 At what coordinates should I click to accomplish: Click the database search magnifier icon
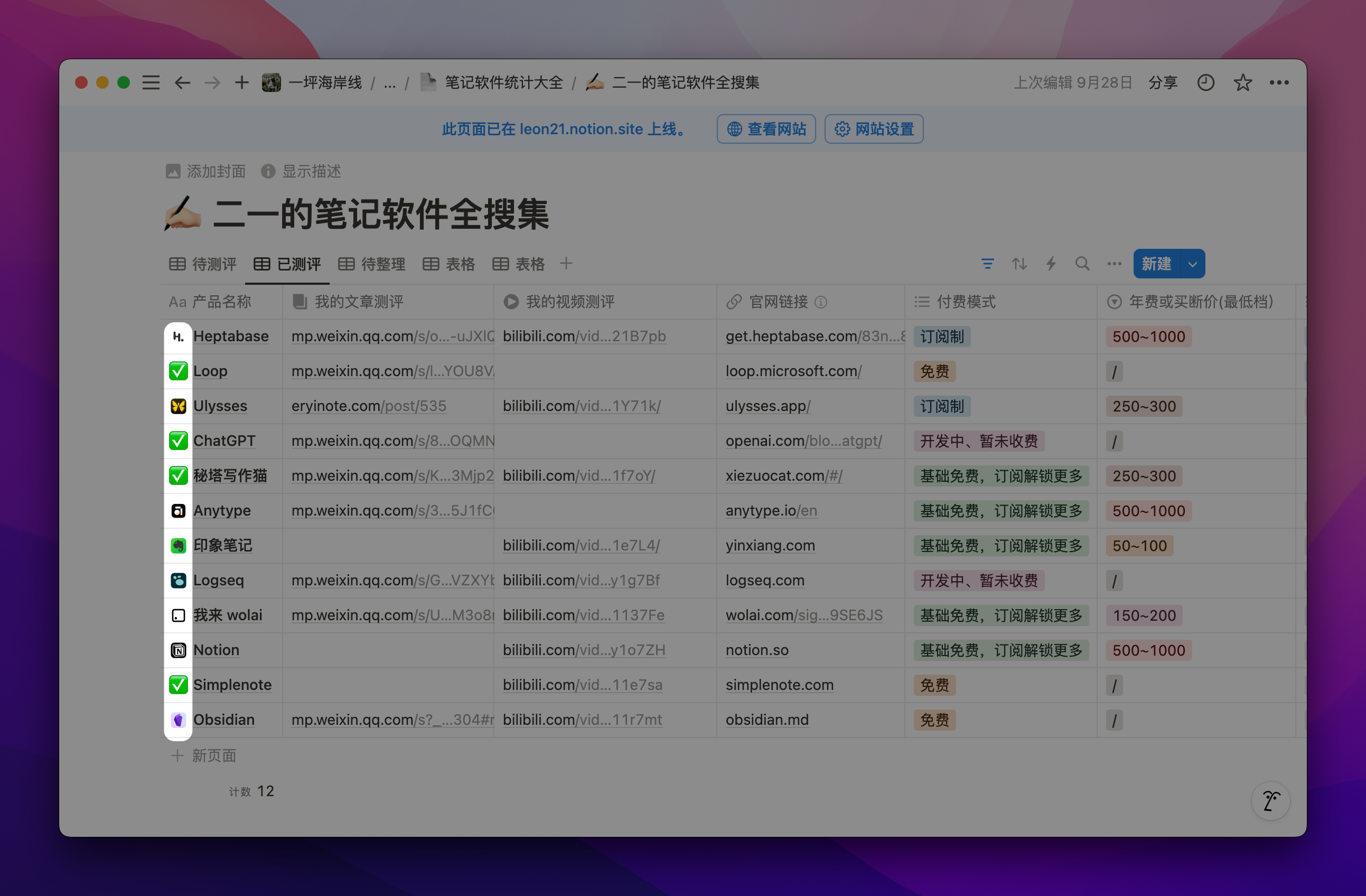coord(1082,264)
